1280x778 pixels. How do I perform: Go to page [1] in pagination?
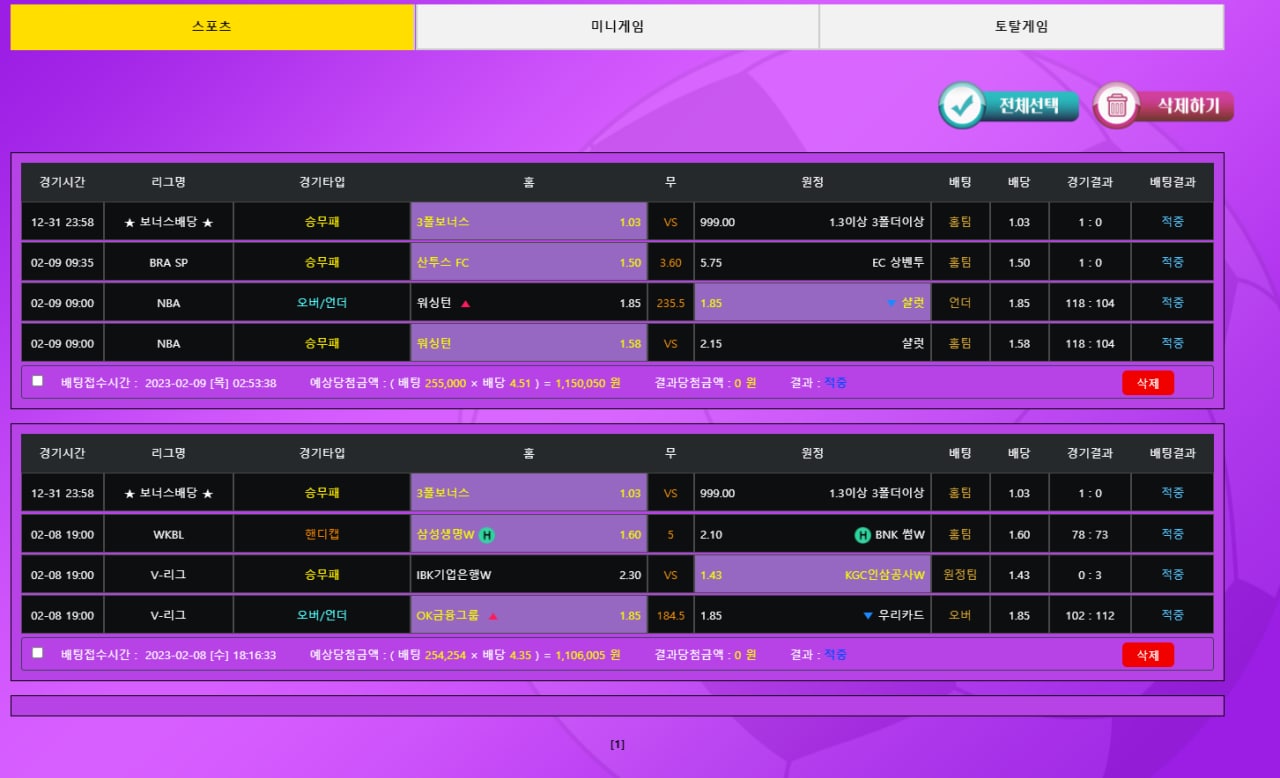617,744
